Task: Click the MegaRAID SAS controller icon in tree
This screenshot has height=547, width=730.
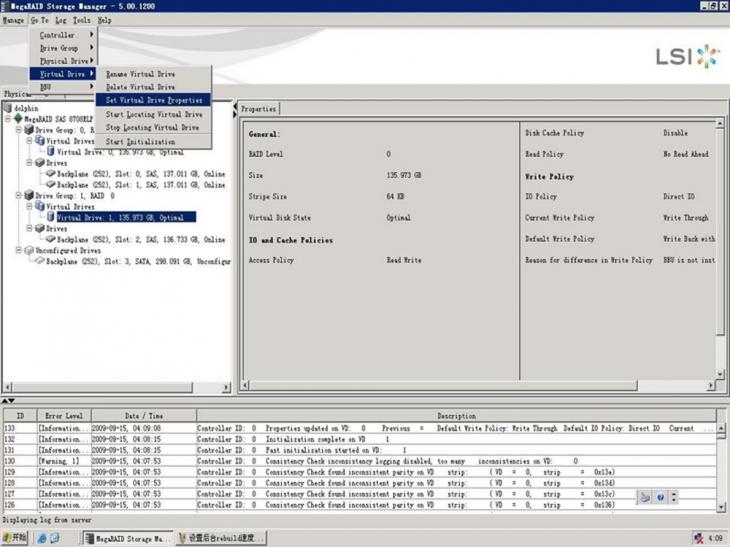Action: (x=17, y=119)
